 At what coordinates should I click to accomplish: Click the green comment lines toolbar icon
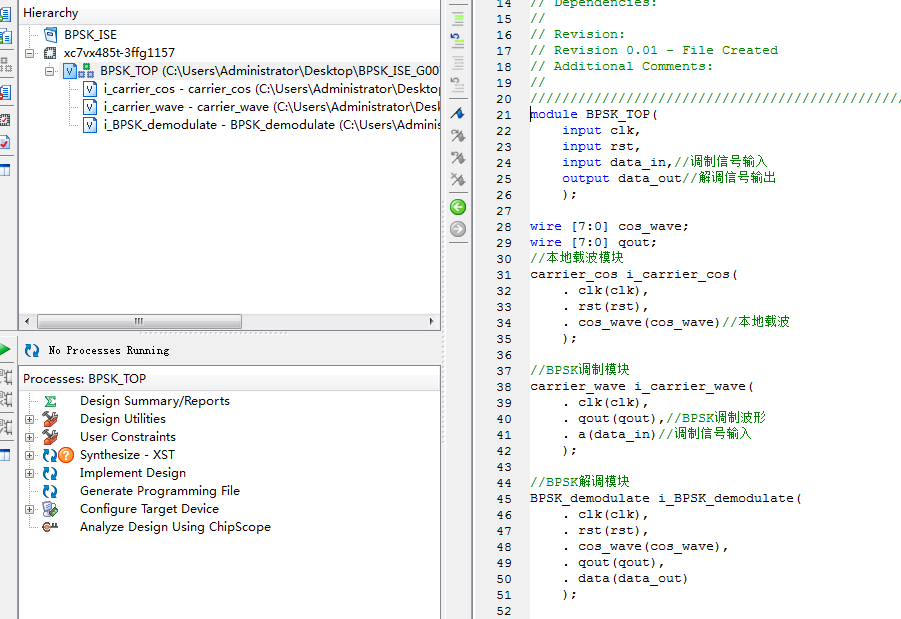click(458, 18)
